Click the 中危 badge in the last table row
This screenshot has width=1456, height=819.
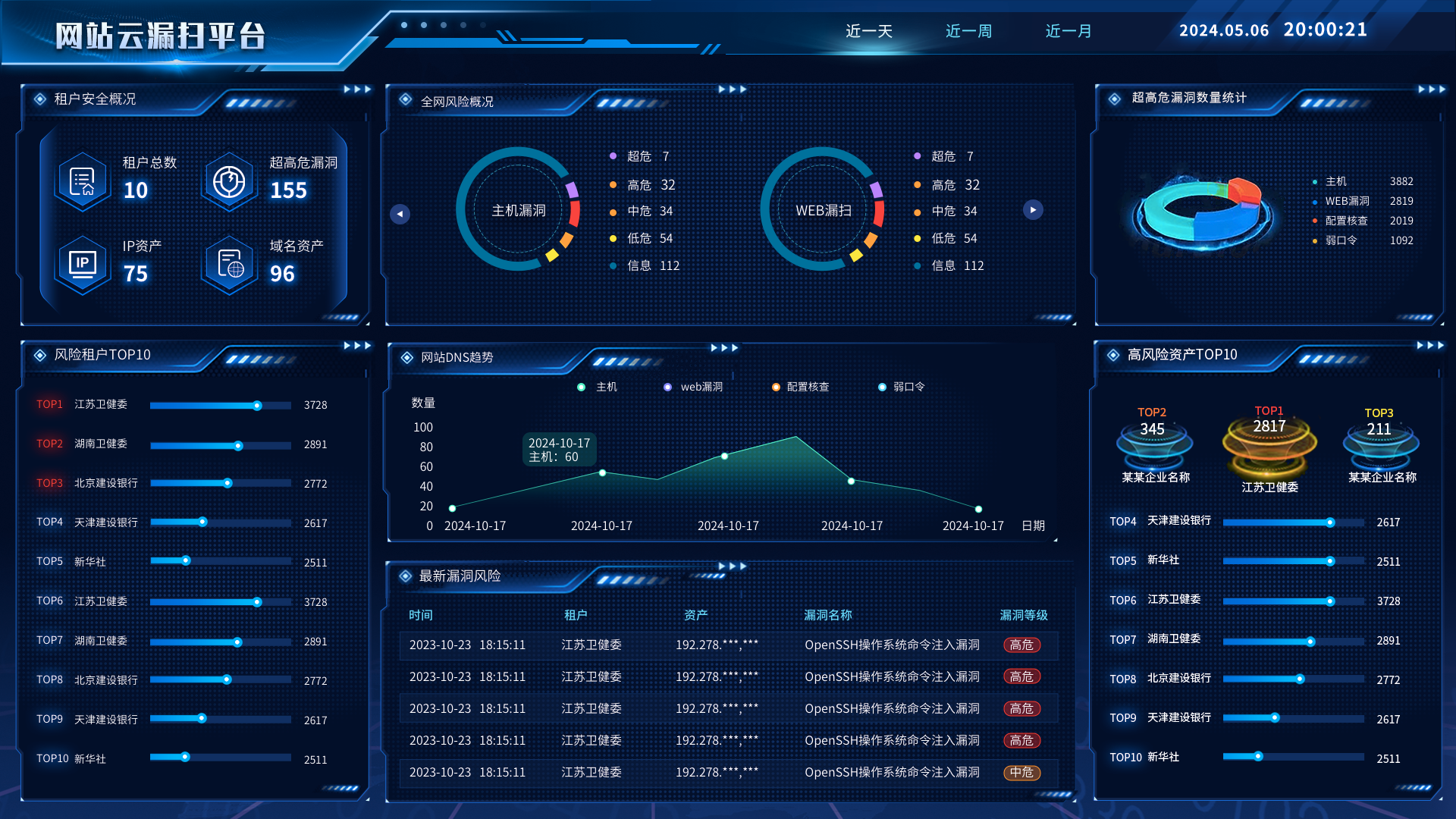(1021, 773)
